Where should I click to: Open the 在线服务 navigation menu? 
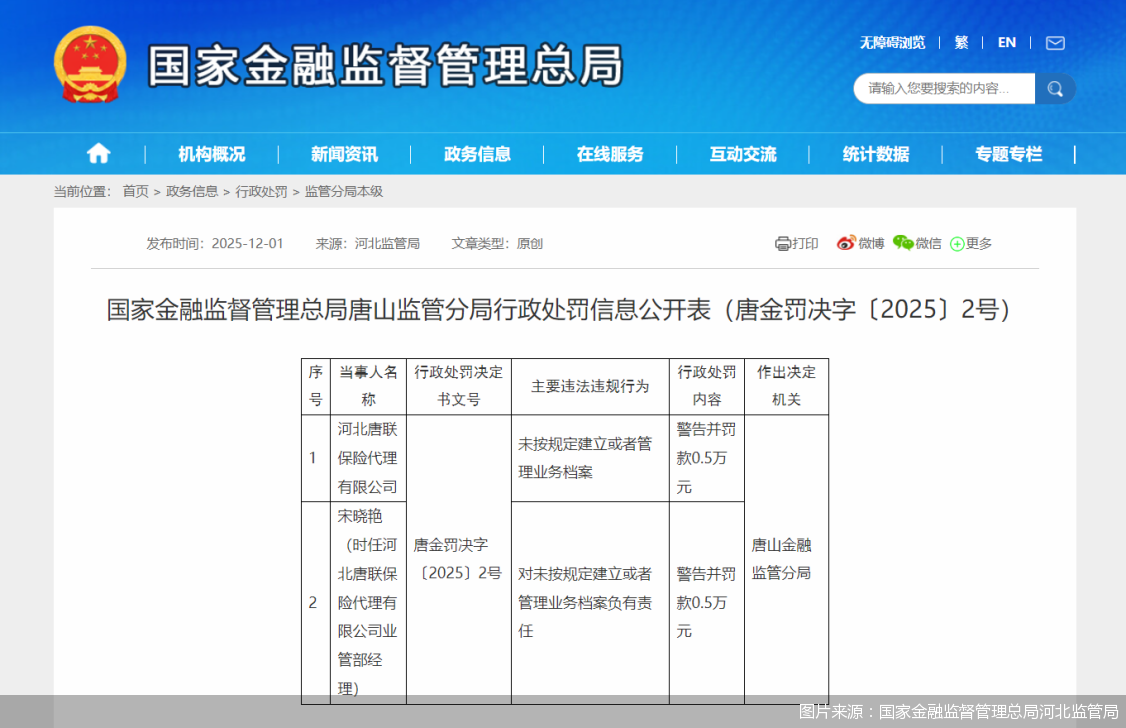609,153
